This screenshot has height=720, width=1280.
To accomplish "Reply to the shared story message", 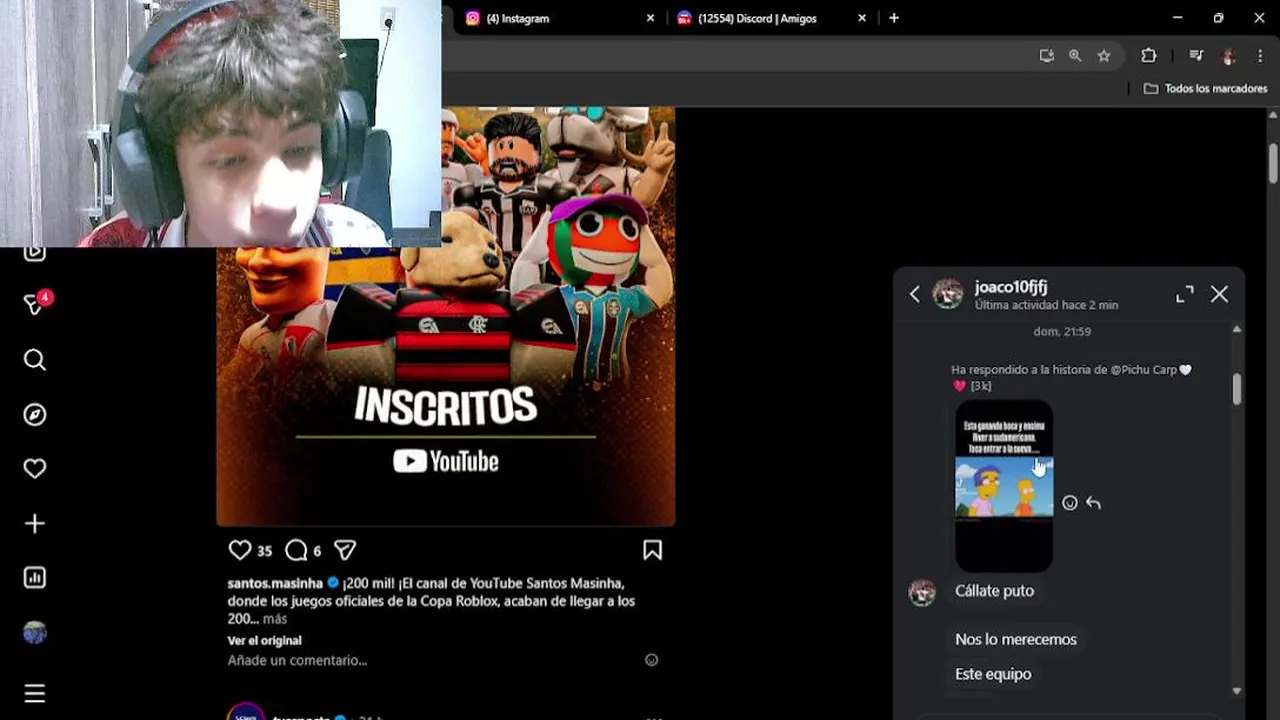I will (x=1093, y=503).
